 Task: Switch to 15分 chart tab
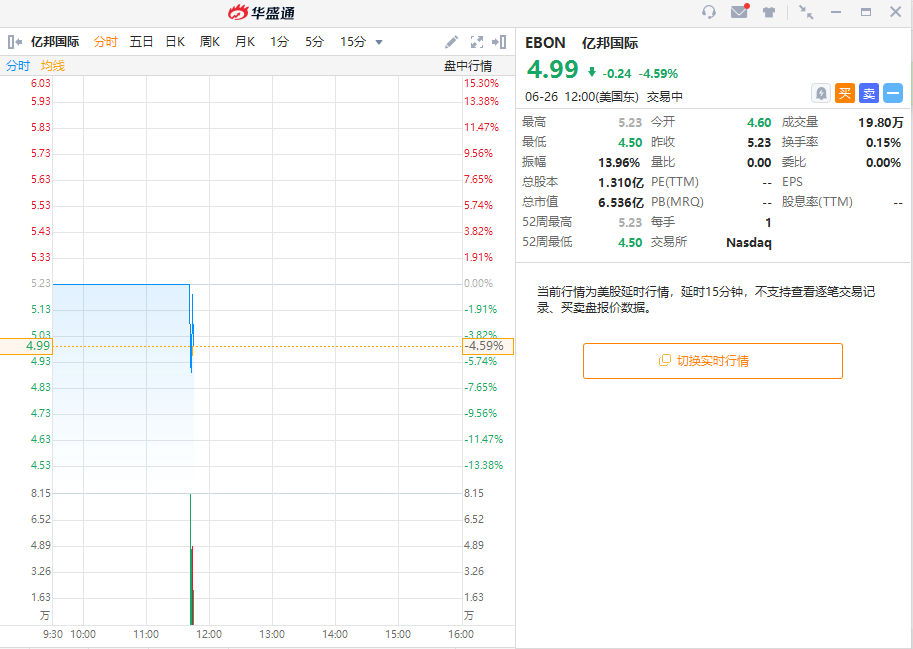(353, 42)
